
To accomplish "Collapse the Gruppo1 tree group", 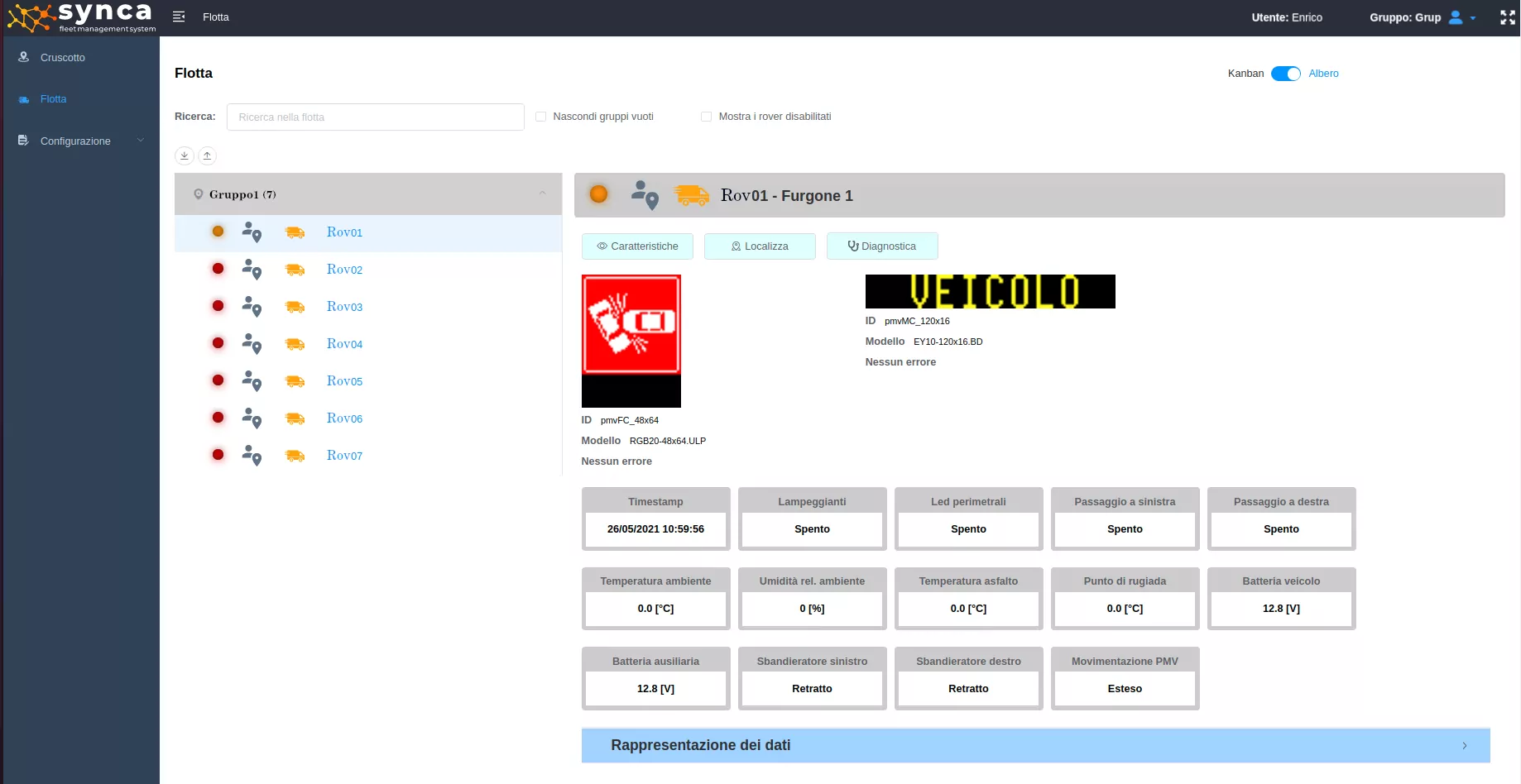I will 543,194.
